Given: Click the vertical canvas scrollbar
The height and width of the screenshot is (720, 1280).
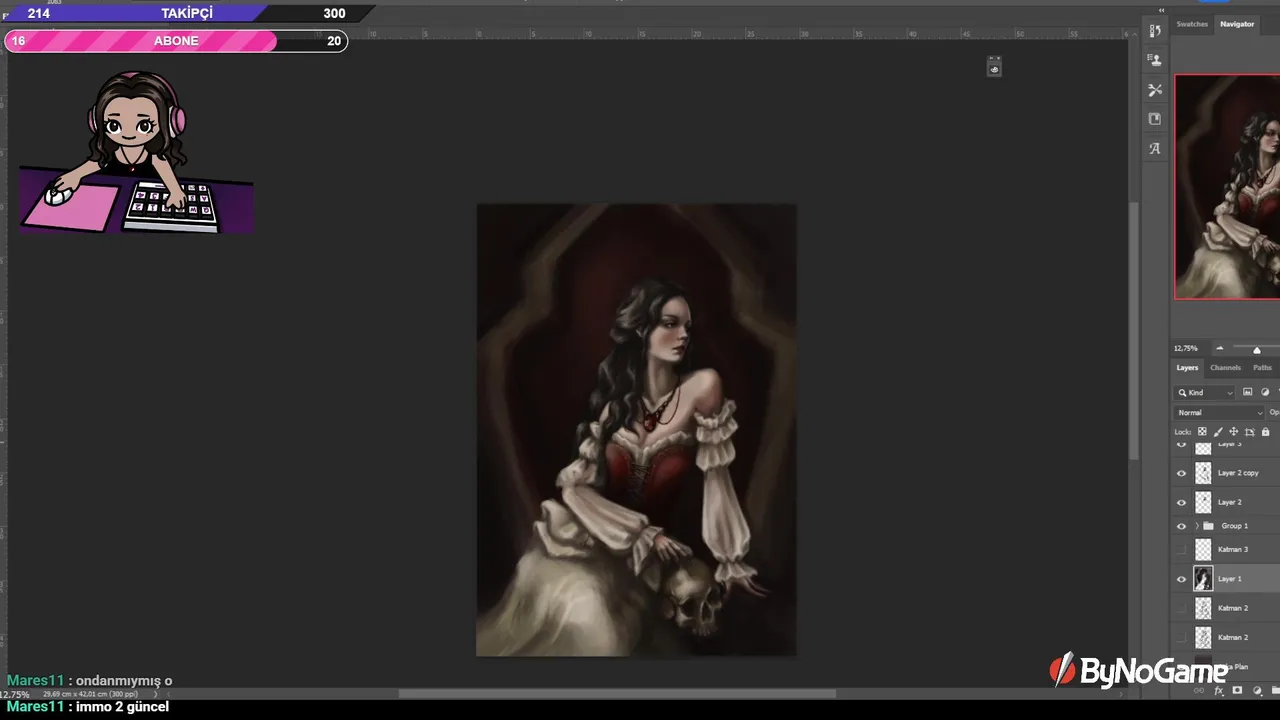Looking at the screenshot, I should pyautogui.click(x=1133, y=330).
